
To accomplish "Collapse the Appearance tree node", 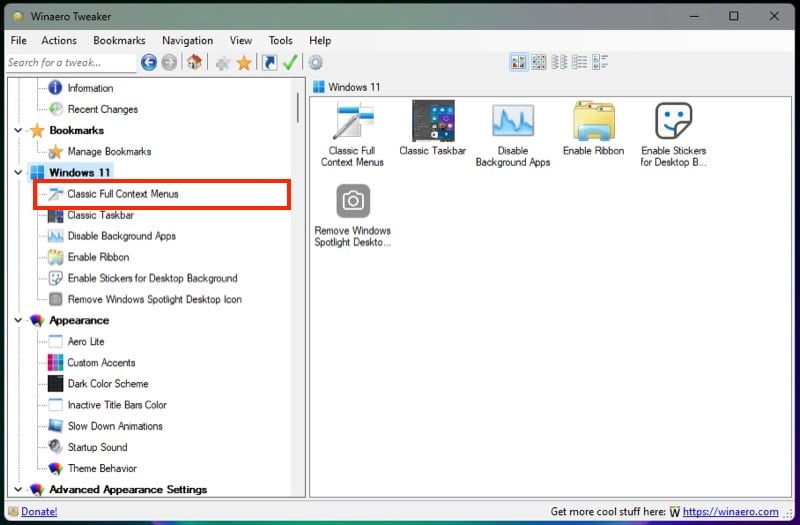I will 18,320.
